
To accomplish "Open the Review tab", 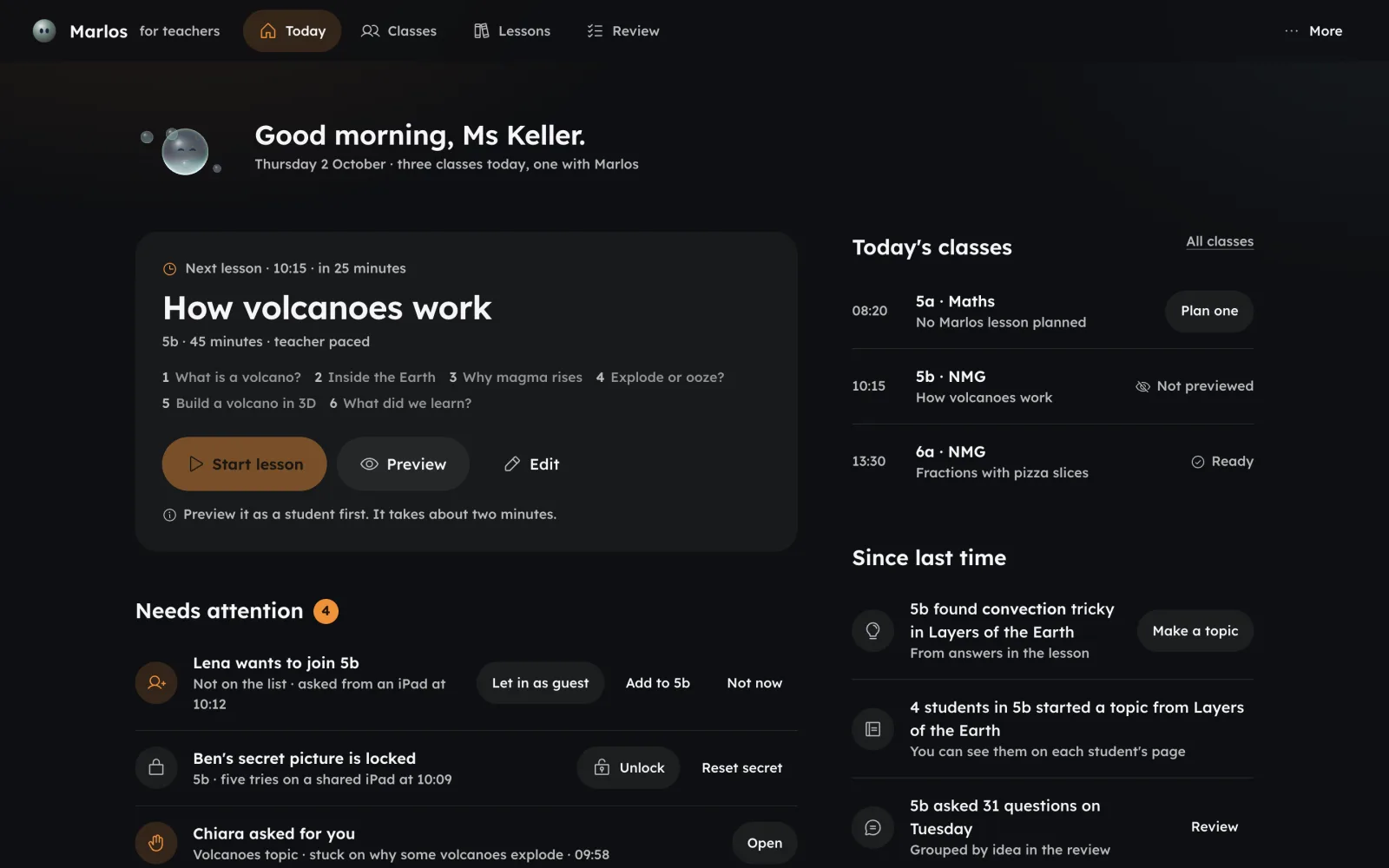I will [x=623, y=31].
